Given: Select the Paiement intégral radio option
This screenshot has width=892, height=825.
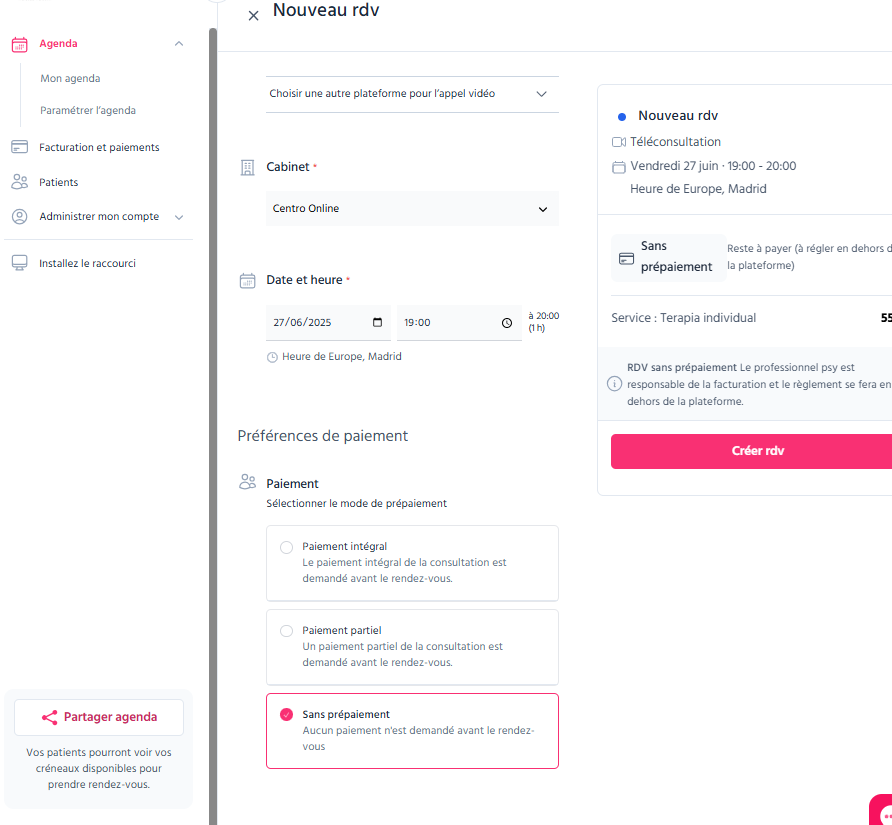Looking at the screenshot, I should click(287, 547).
